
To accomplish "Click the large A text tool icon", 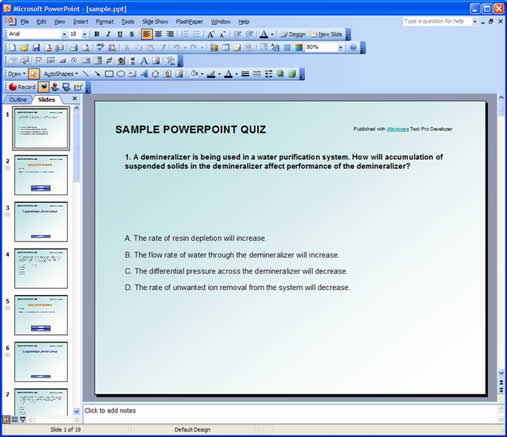I will click(144, 61).
